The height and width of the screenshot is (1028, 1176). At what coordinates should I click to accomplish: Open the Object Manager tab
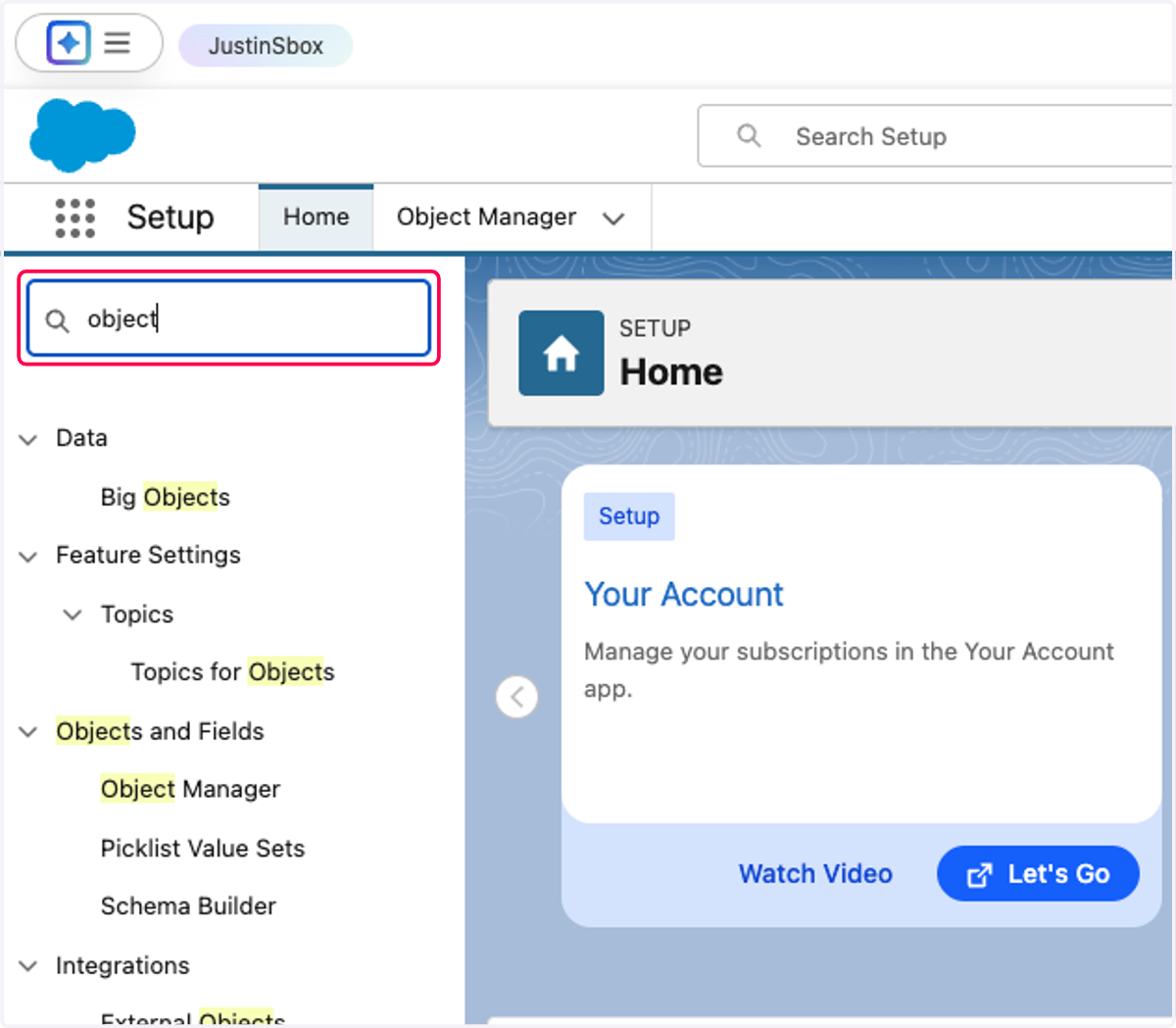(486, 217)
